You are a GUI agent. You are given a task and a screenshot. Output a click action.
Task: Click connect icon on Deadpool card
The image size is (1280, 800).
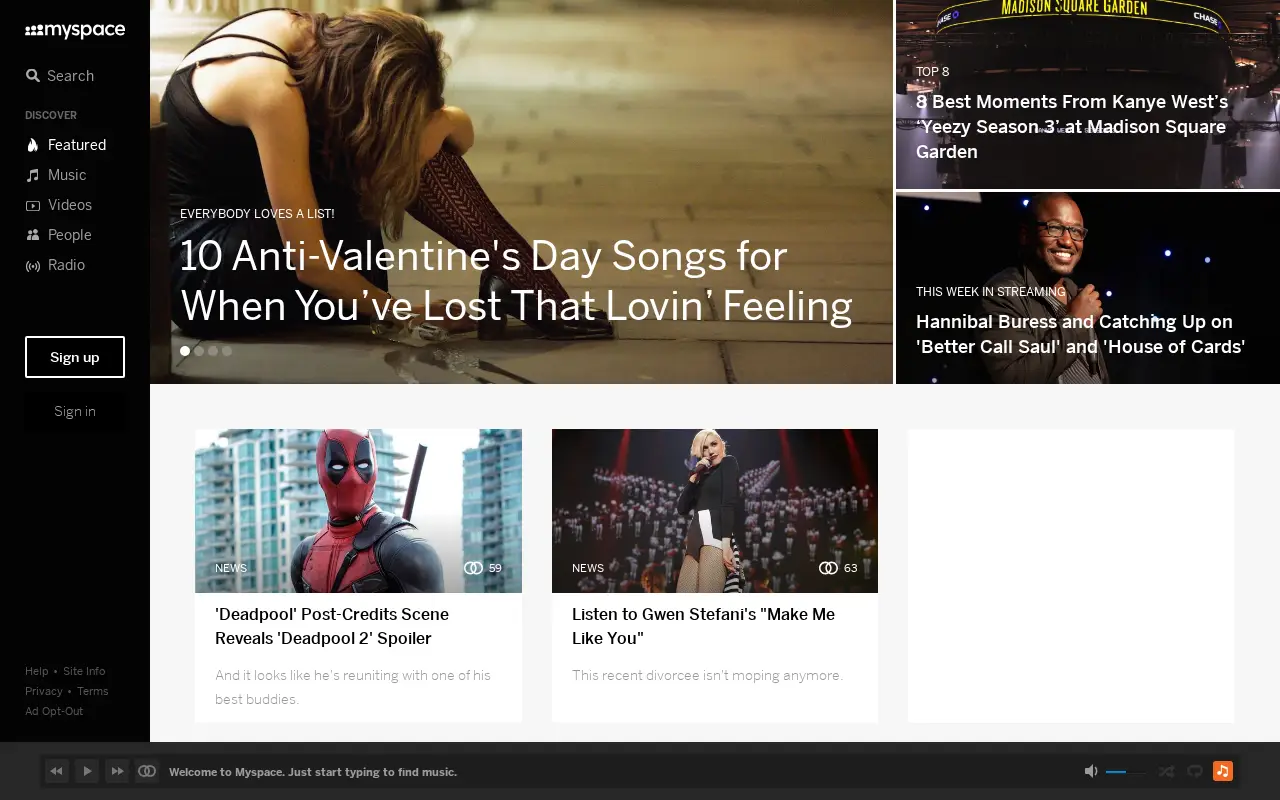point(474,568)
